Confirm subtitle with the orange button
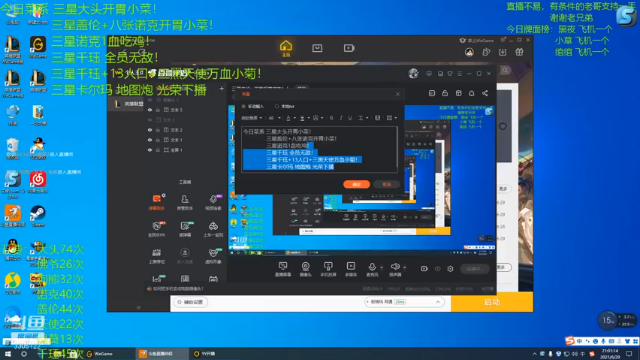Viewport: 640px width, 360px height. pyautogui.click(x=356, y=184)
